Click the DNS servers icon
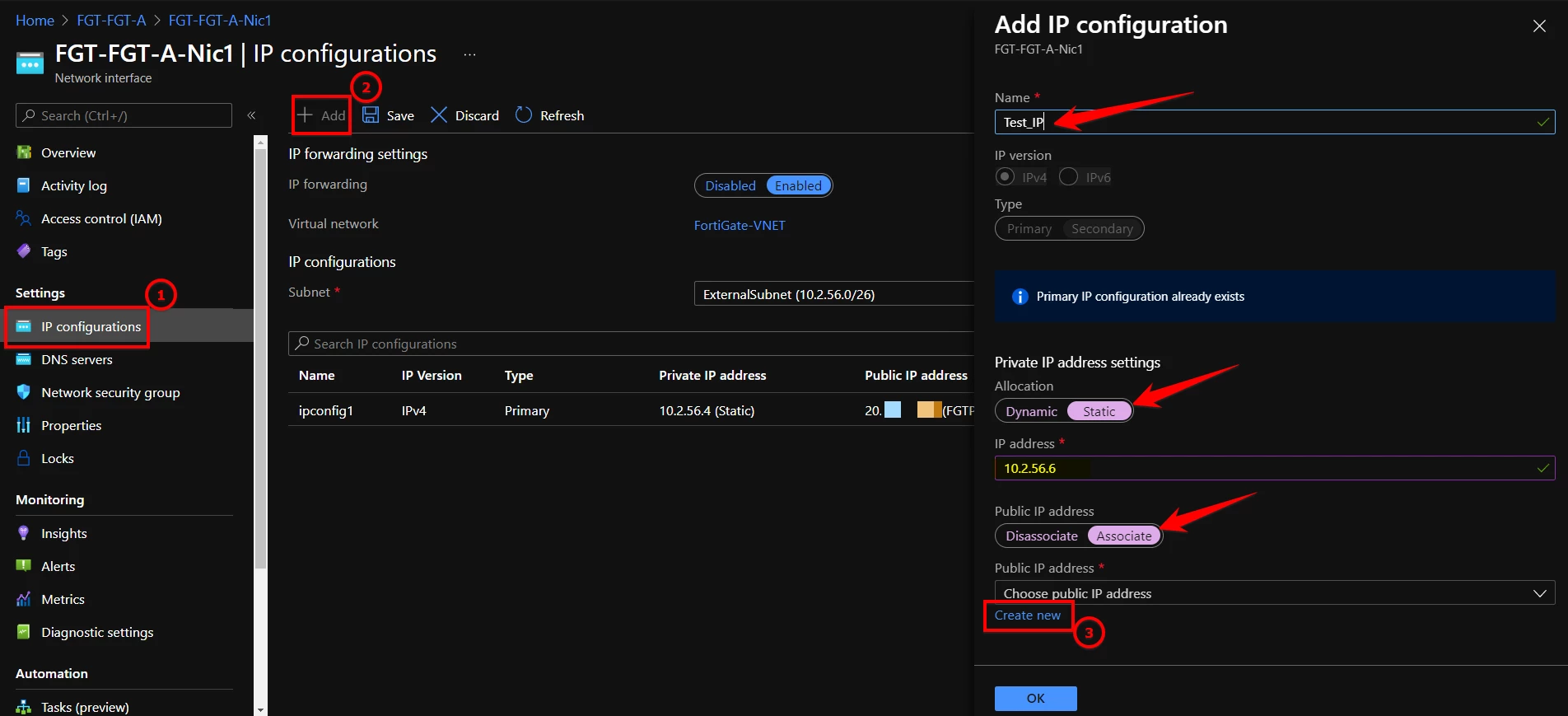 [24, 359]
